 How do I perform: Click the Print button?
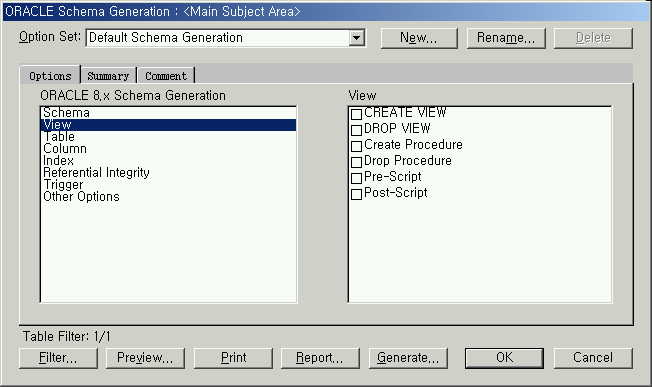233,358
